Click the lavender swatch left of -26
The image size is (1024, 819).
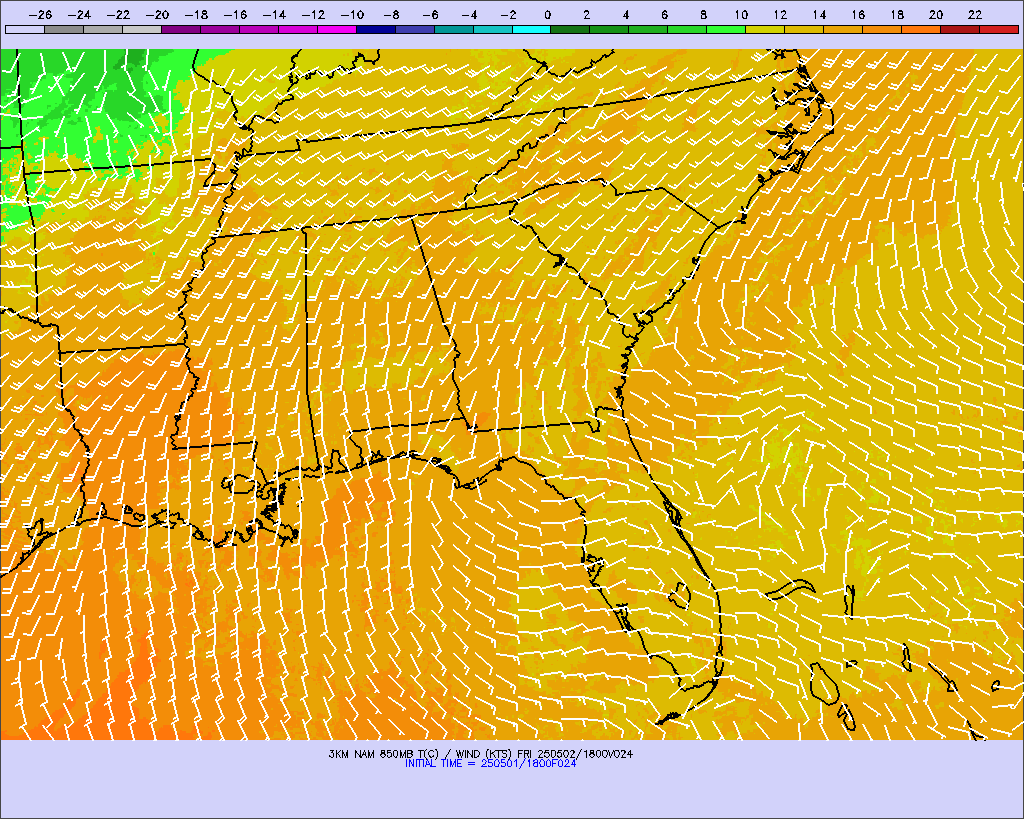(25, 29)
